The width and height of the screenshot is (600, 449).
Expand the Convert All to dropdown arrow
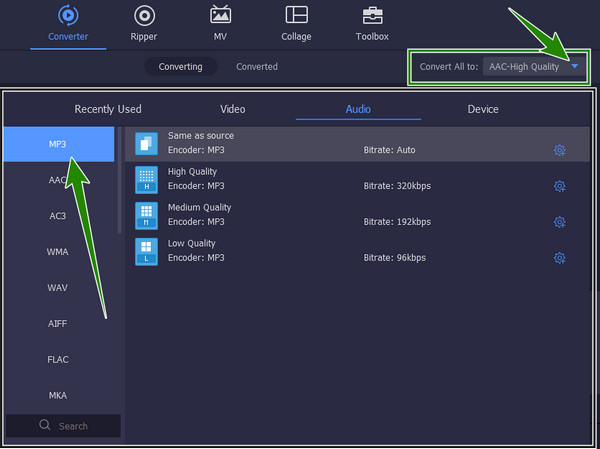pyautogui.click(x=574, y=67)
